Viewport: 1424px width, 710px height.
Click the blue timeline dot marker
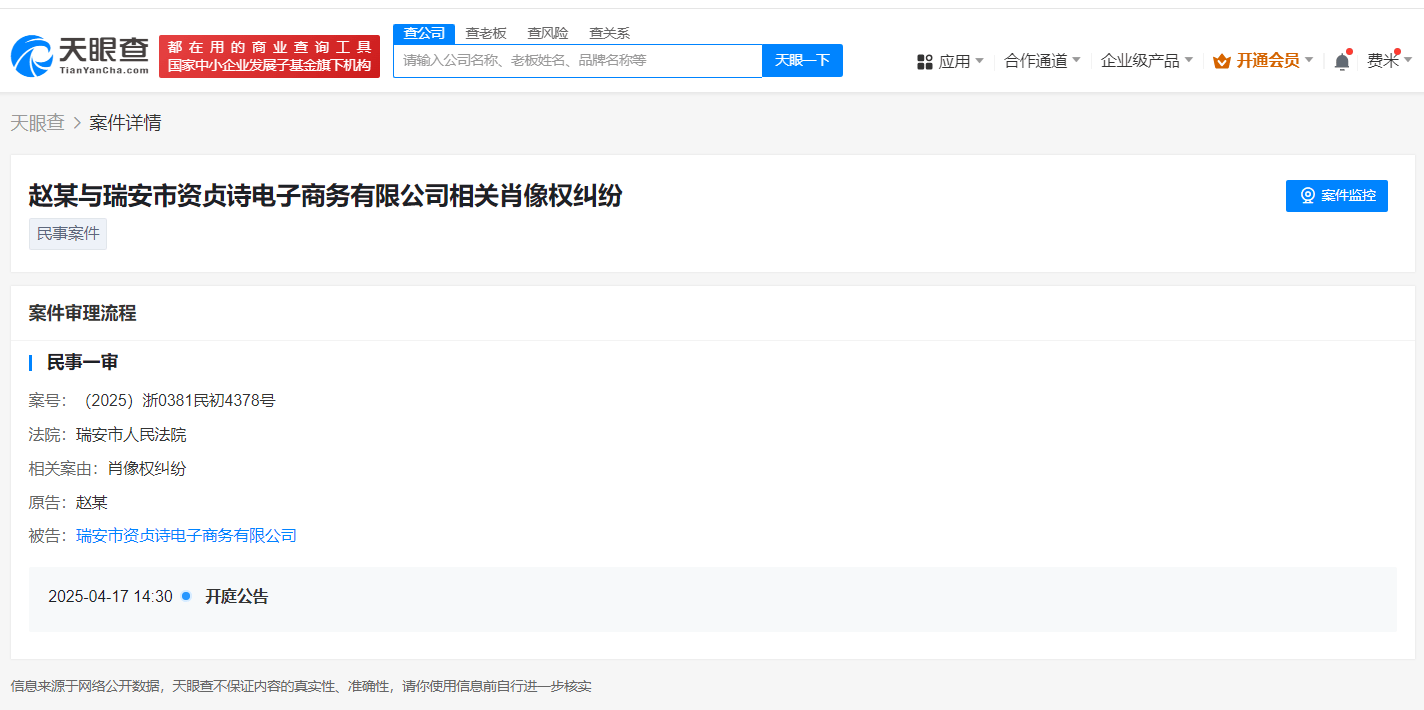coord(186,596)
